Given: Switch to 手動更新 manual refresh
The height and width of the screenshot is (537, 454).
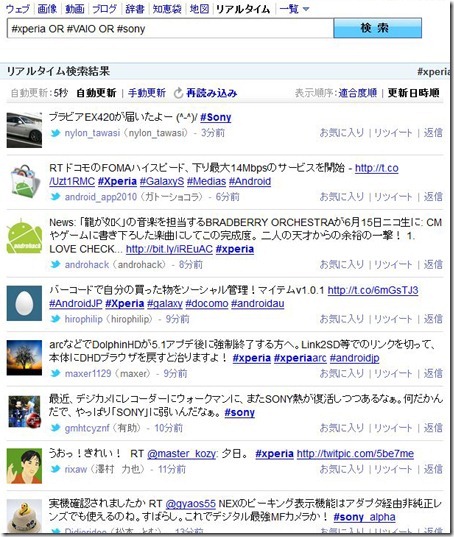Looking at the screenshot, I should click(x=147, y=93).
